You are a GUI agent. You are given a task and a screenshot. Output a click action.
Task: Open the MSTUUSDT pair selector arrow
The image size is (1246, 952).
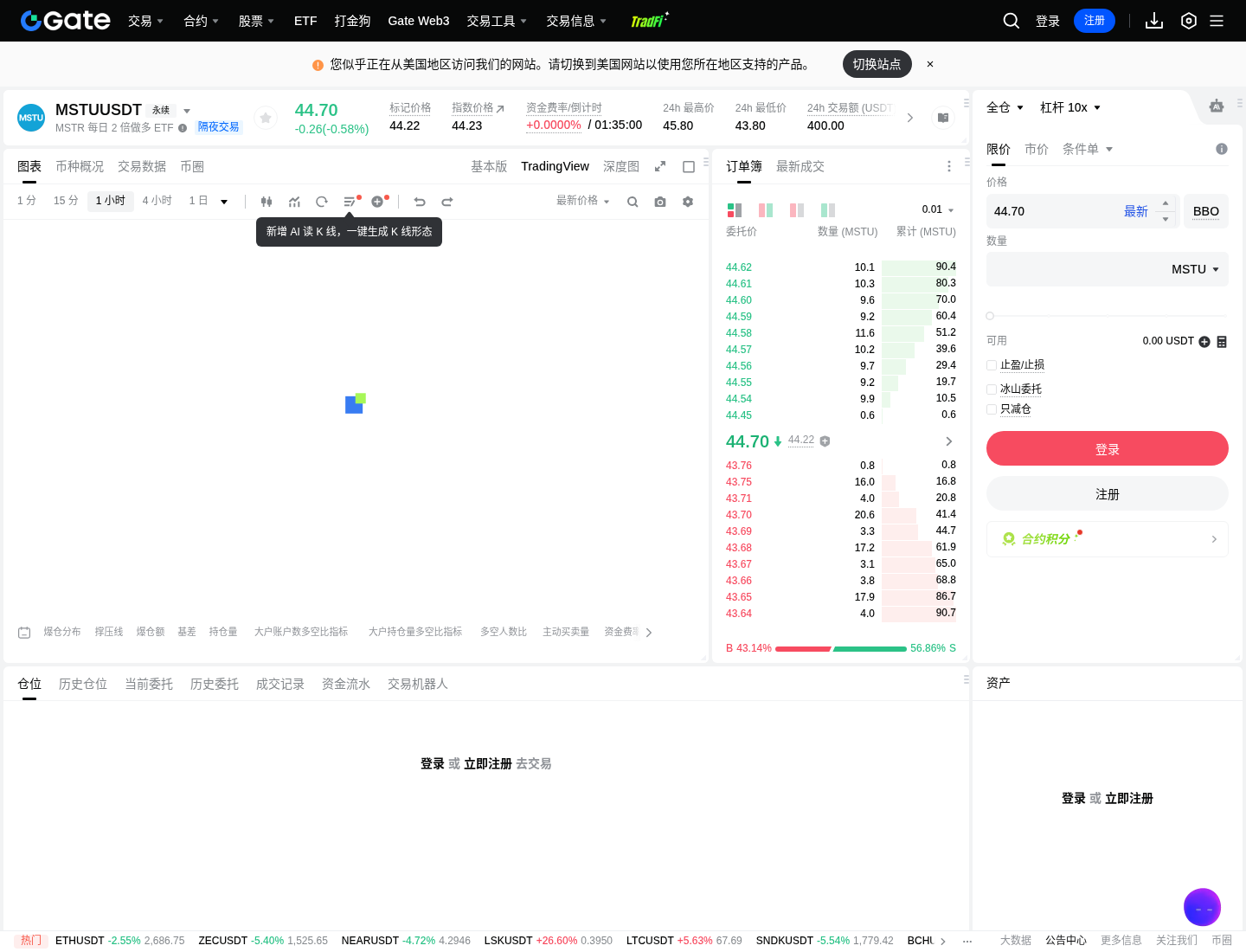point(187,111)
